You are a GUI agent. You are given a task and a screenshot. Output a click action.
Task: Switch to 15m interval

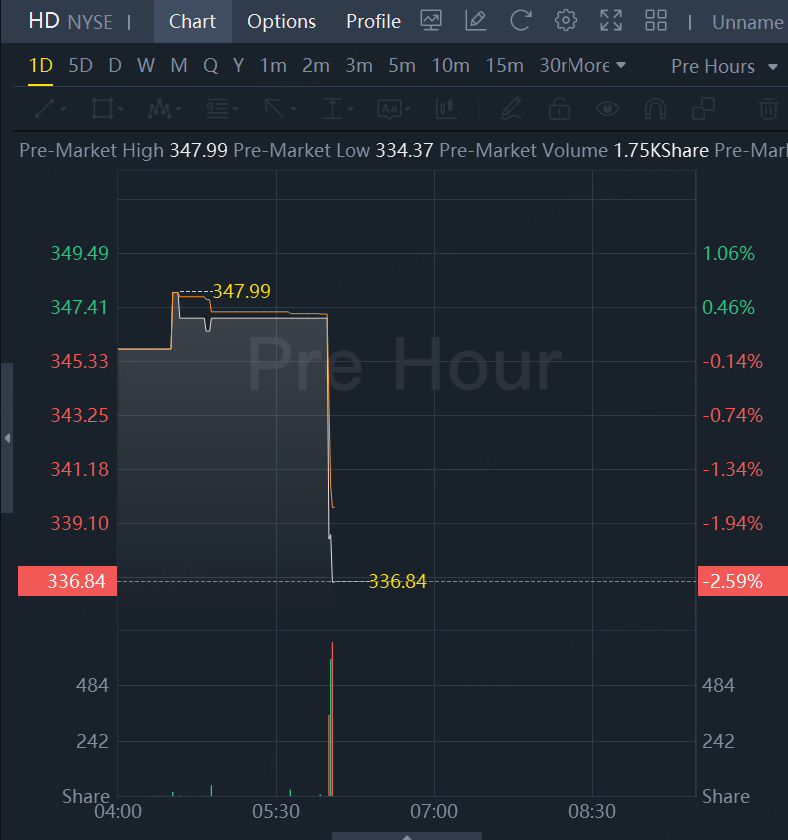[504, 66]
